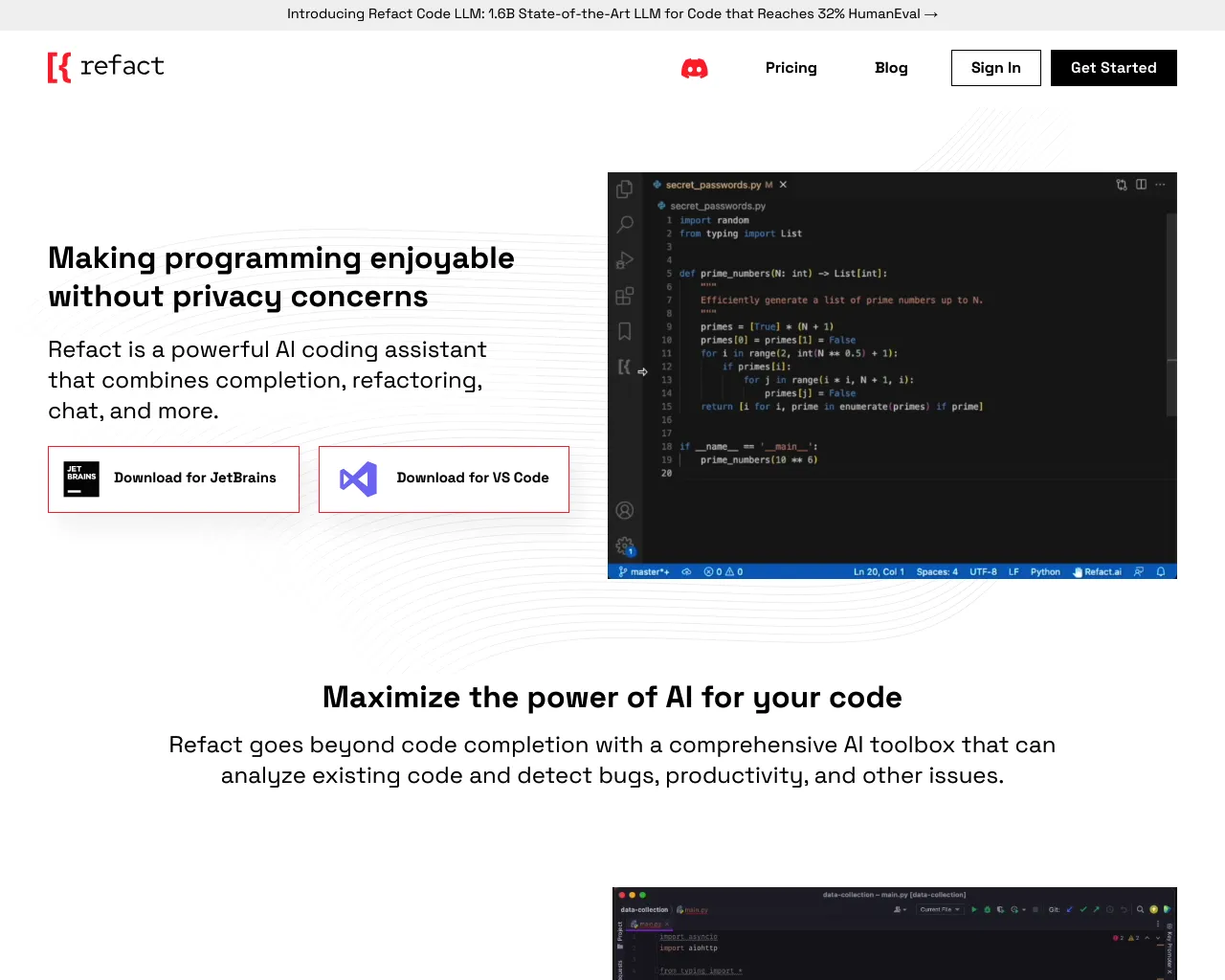Select the main.py tab in PyCharm
The height and width of the screenshot is (980, 1225).
650,924
